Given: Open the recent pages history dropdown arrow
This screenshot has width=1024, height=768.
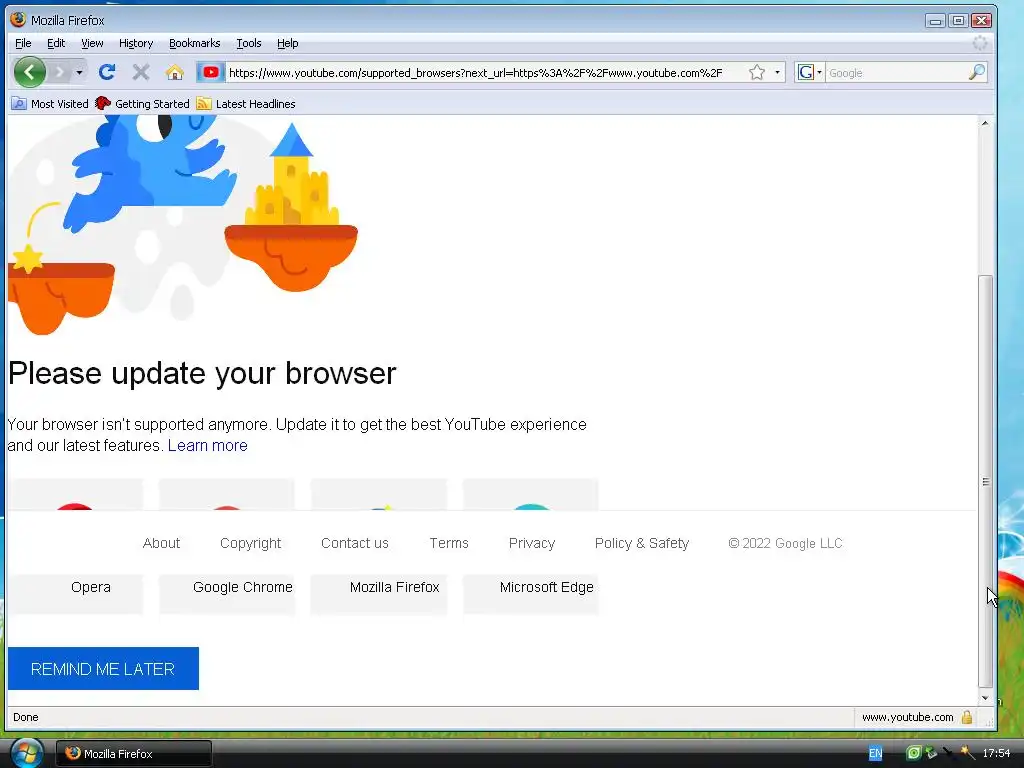Looking at the screenshot, I should 79,72.
